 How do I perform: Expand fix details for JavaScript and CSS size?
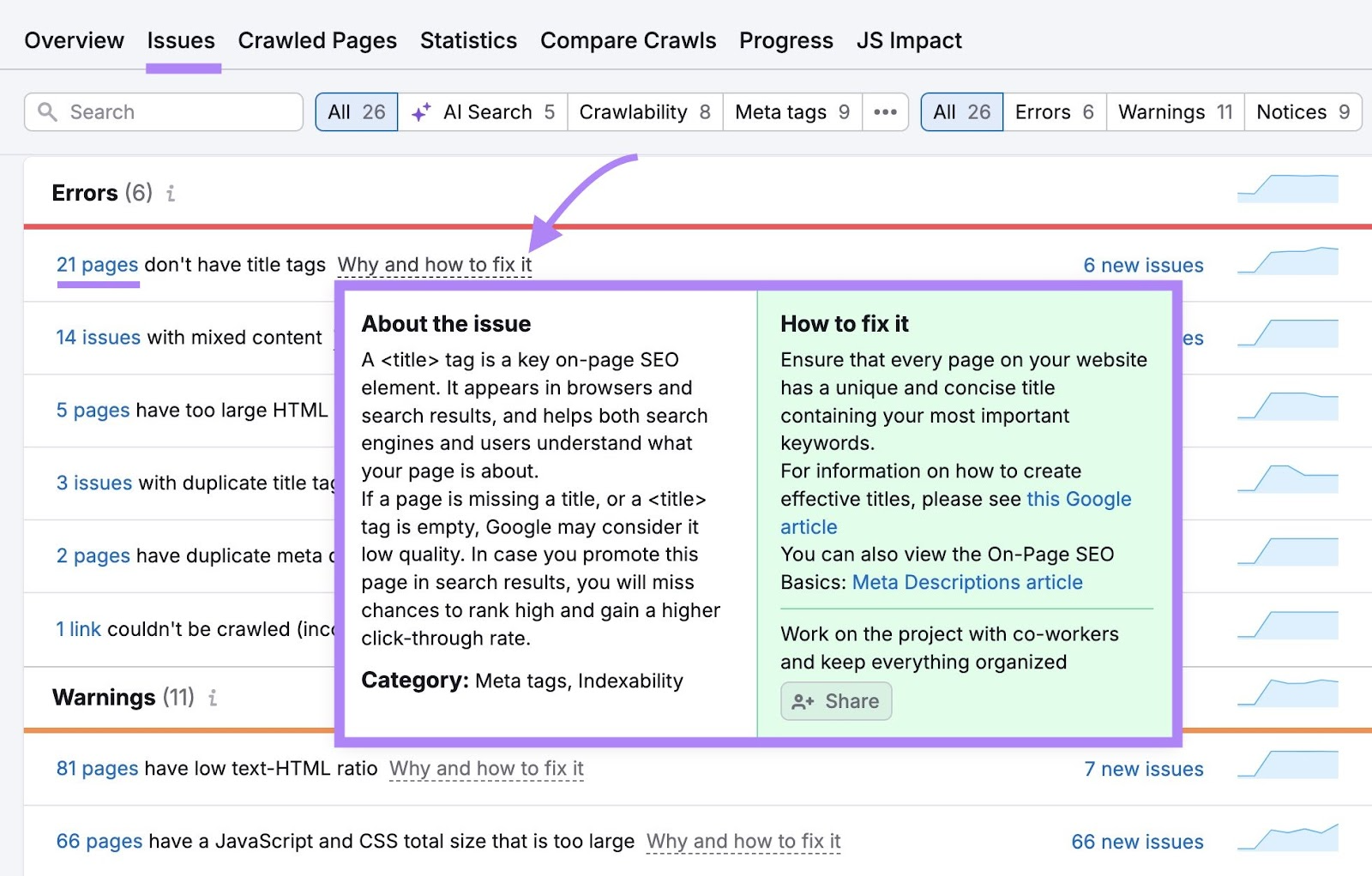(x=743, y=842)
